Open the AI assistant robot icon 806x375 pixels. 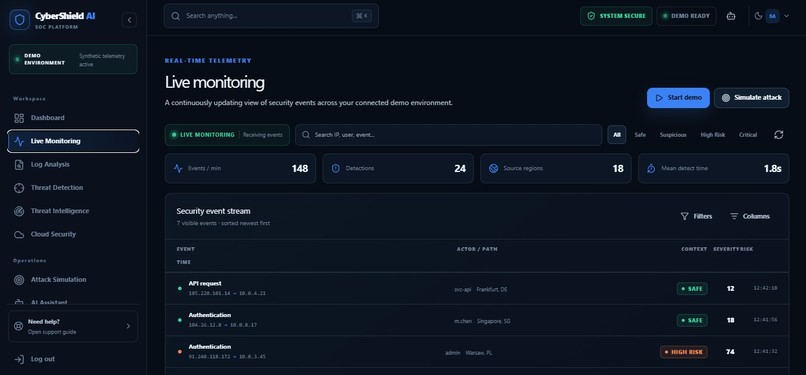point(730,16)
